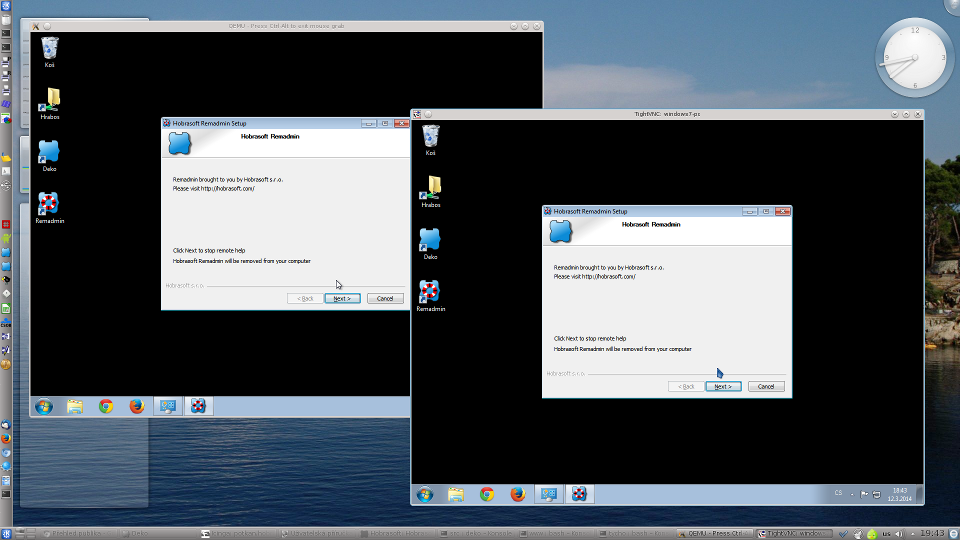Maximize the TightVNC host window
This screenshot has width=960, height=540.
(906, 114)
